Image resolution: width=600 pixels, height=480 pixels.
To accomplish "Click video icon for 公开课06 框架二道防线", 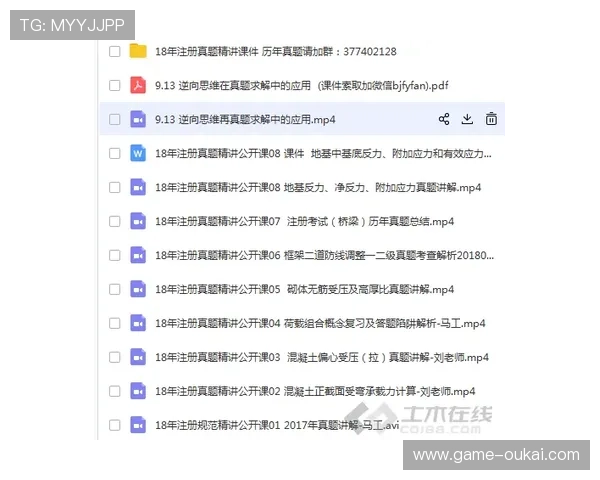I will click(138, 255).
